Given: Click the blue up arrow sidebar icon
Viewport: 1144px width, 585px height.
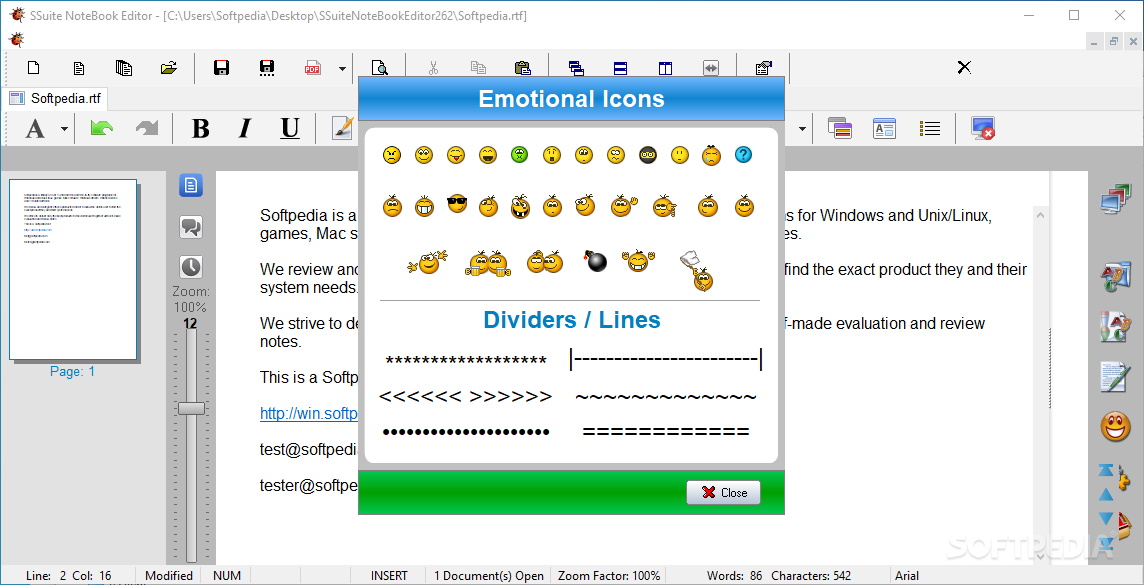Looking at the screenshot, I should tap(1106, 495).
